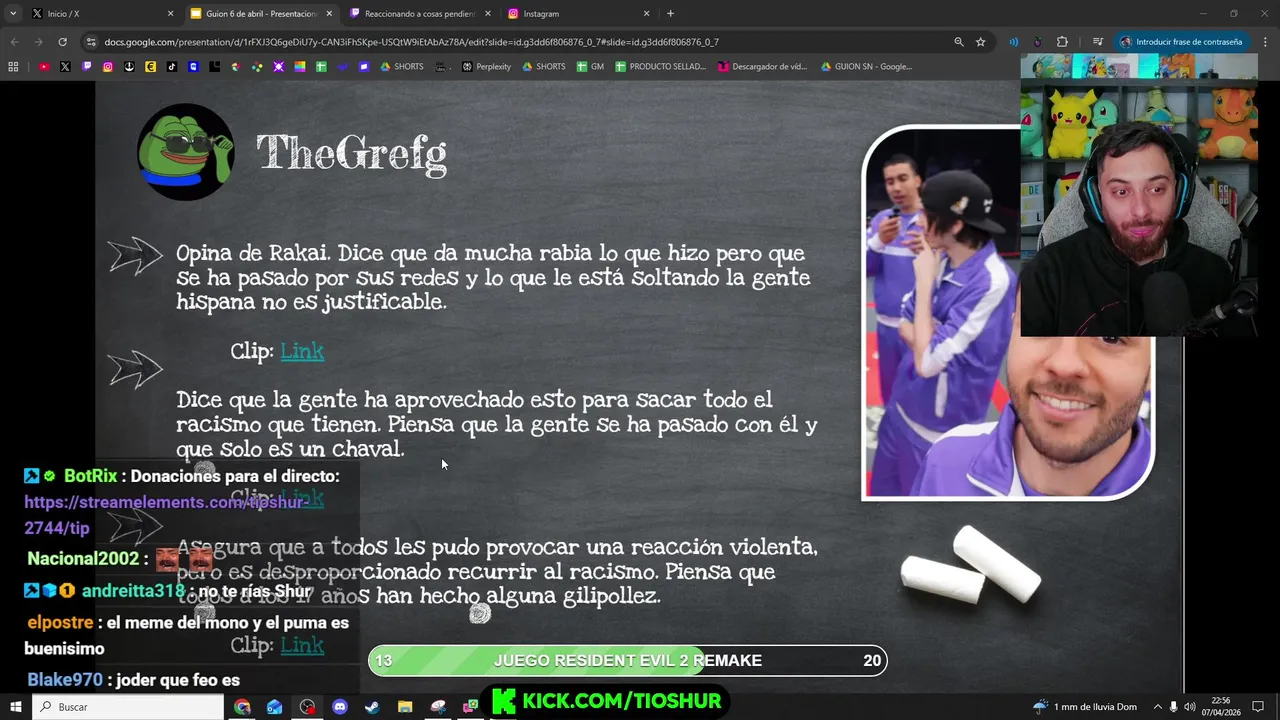Click the webcam overlay of the streamer
Viewport: 1280px width, 720px height.
pos(1139,195)
